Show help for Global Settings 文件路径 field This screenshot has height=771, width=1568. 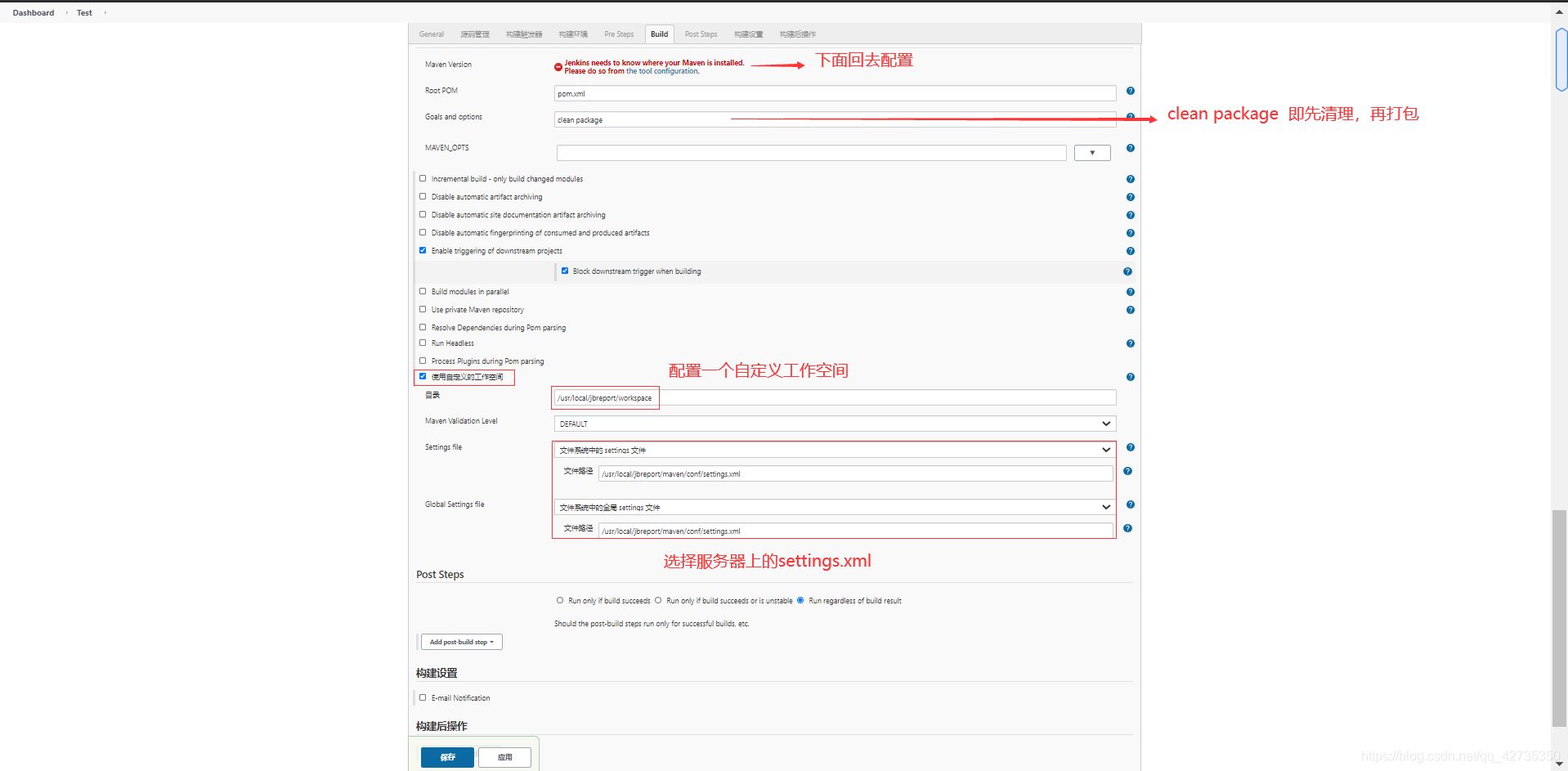[1127, 528]
